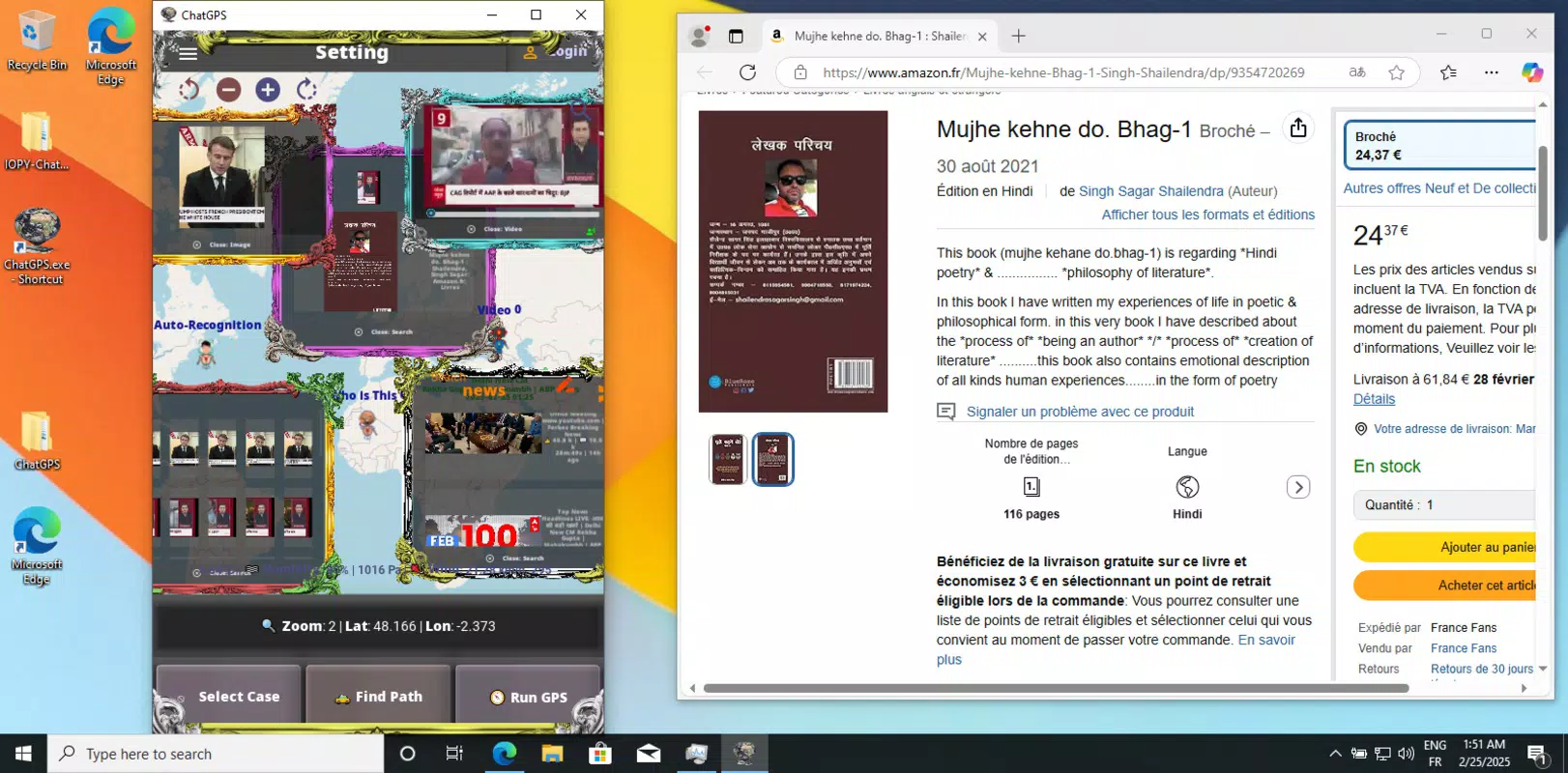1568x773 pixels.
Task: Select the Mujhe kehne do browser tab
Action: click(878, 36)
